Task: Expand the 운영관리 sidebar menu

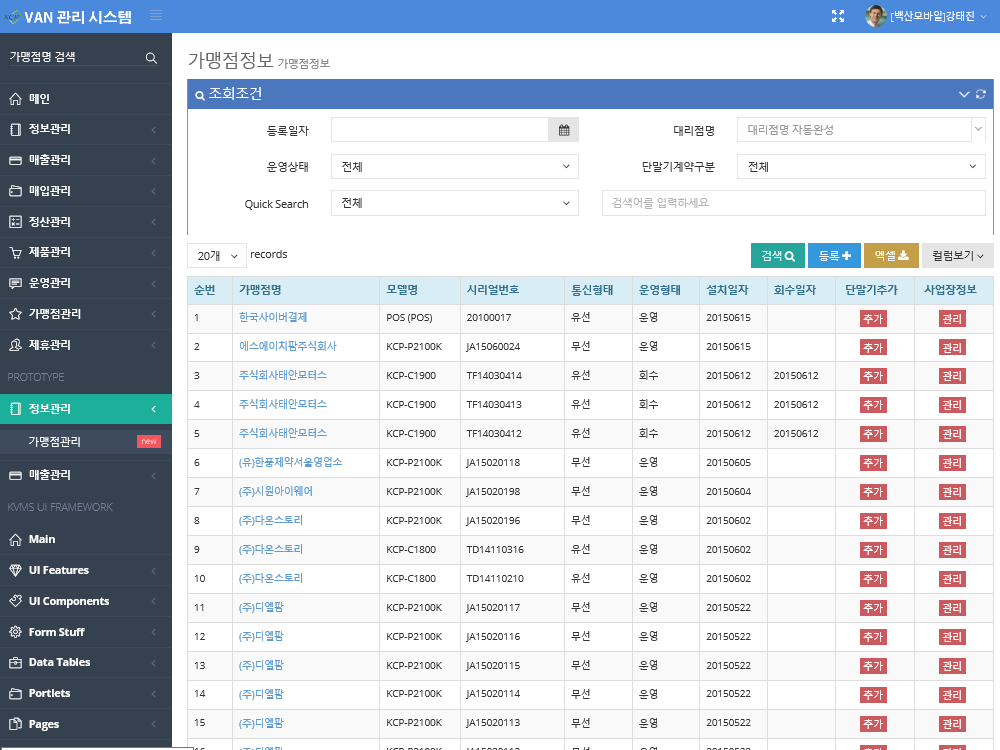Action: pos(85,283)
